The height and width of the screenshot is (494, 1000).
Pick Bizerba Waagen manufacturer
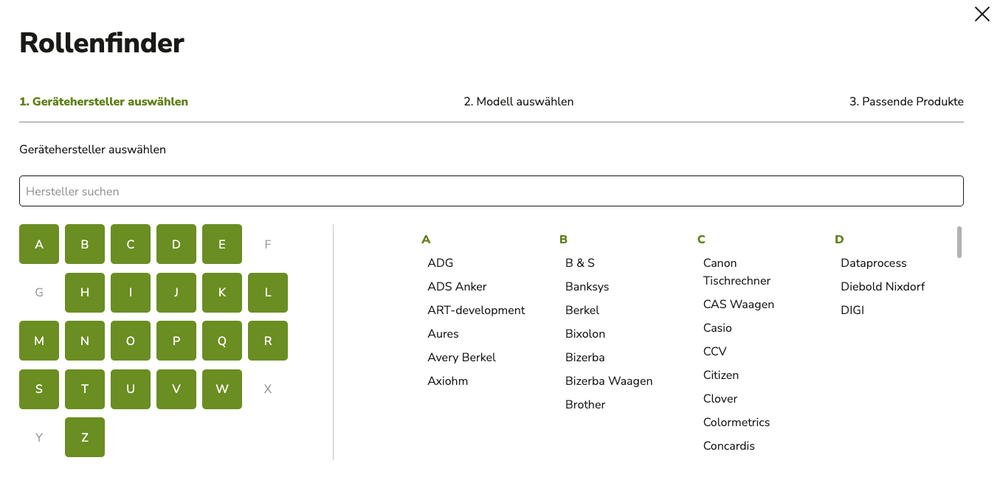click(608, 381)
